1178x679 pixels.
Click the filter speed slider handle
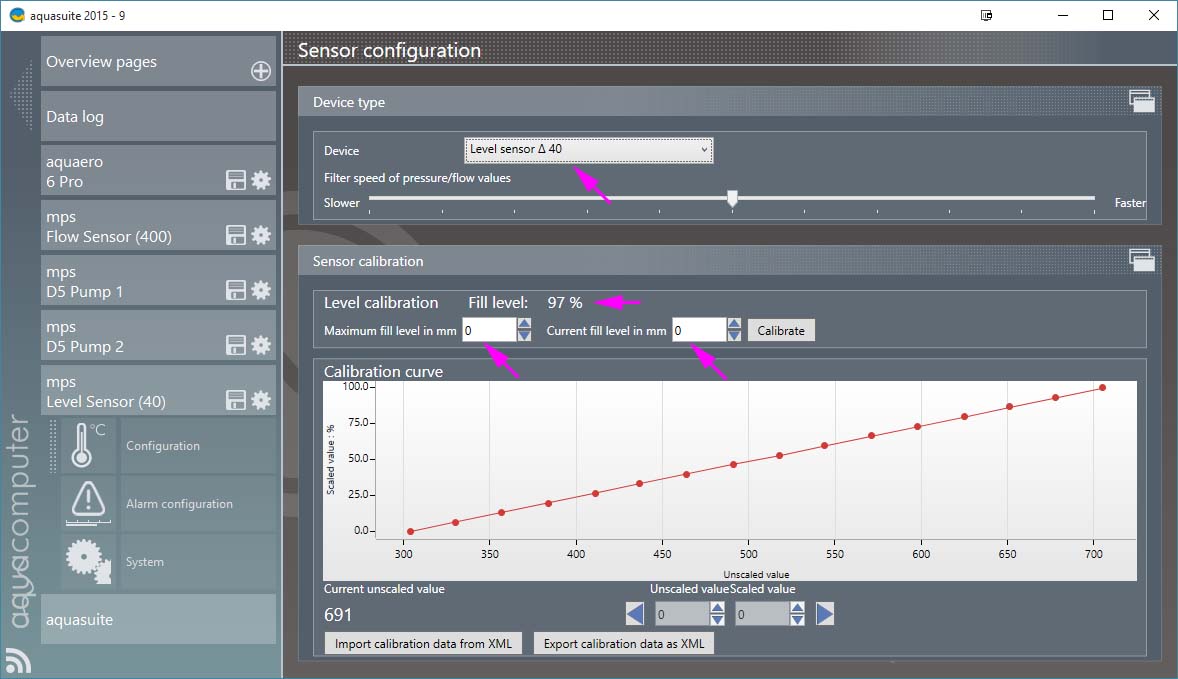[732, 199]
